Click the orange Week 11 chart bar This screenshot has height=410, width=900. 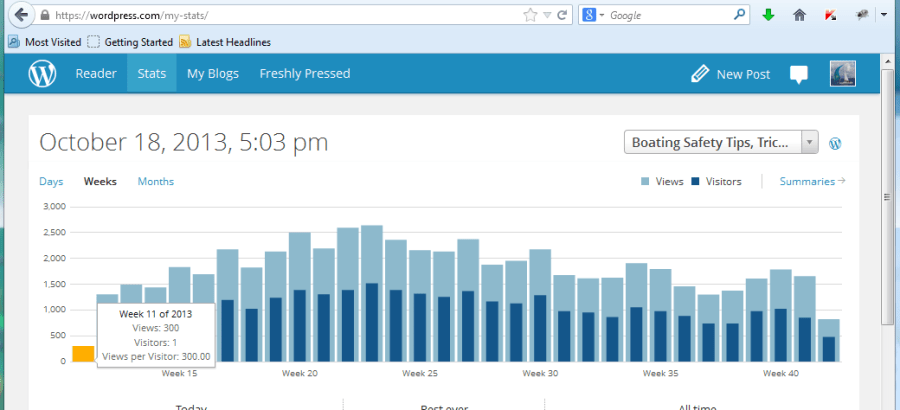pos(83,353)
